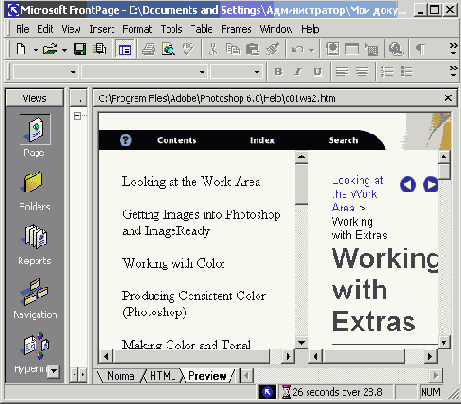Click the Open folder toolbar icon
Screen dimensions: 461x404
point(50,49)
